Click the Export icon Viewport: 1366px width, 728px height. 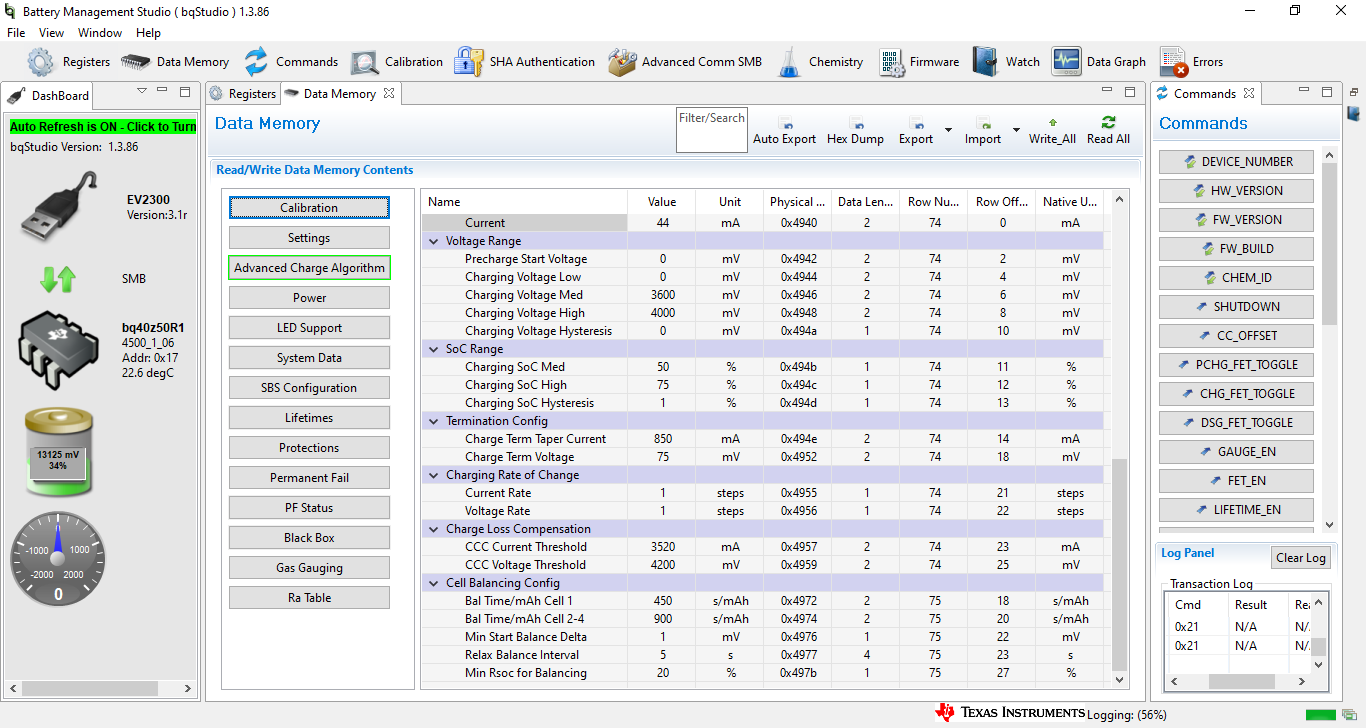915,123
